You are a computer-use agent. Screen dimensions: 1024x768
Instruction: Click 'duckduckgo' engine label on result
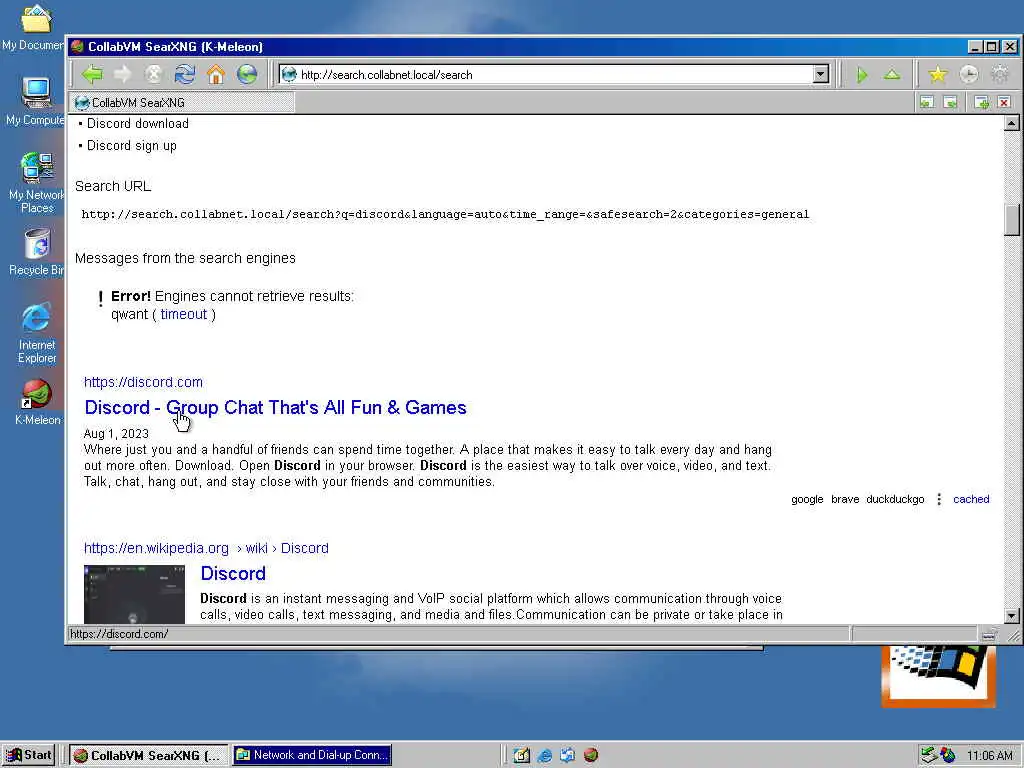tap(895, 499)
